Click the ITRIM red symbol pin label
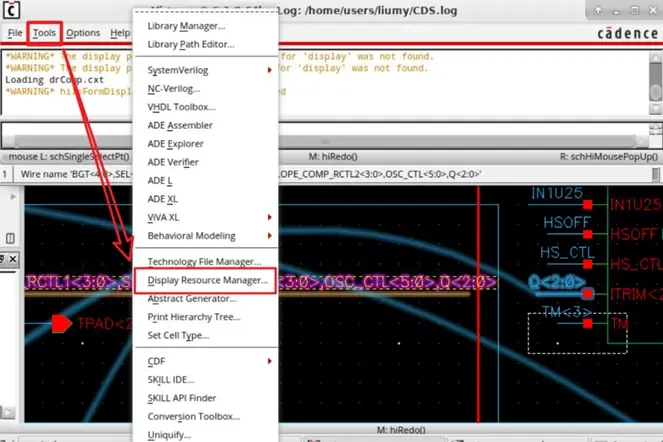663x442 pixels. click(636, 294)
